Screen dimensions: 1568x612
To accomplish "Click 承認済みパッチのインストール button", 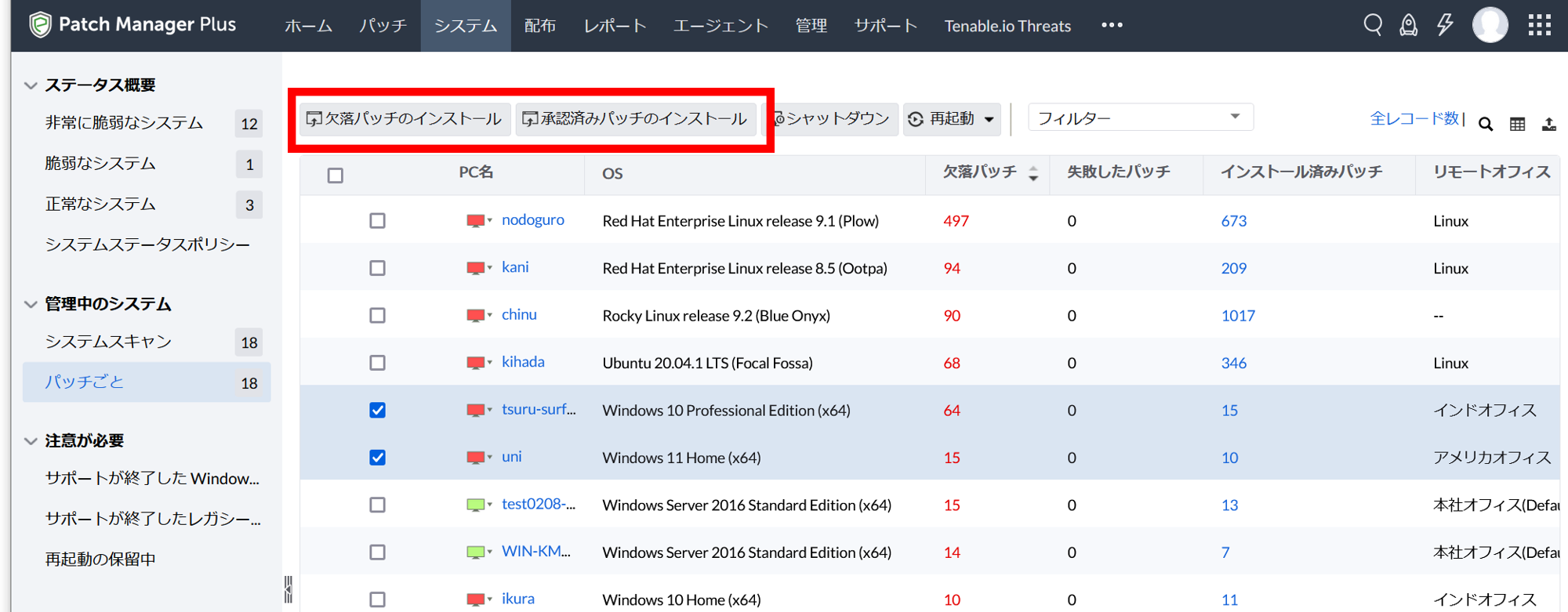I will click(x=636, y=119).
